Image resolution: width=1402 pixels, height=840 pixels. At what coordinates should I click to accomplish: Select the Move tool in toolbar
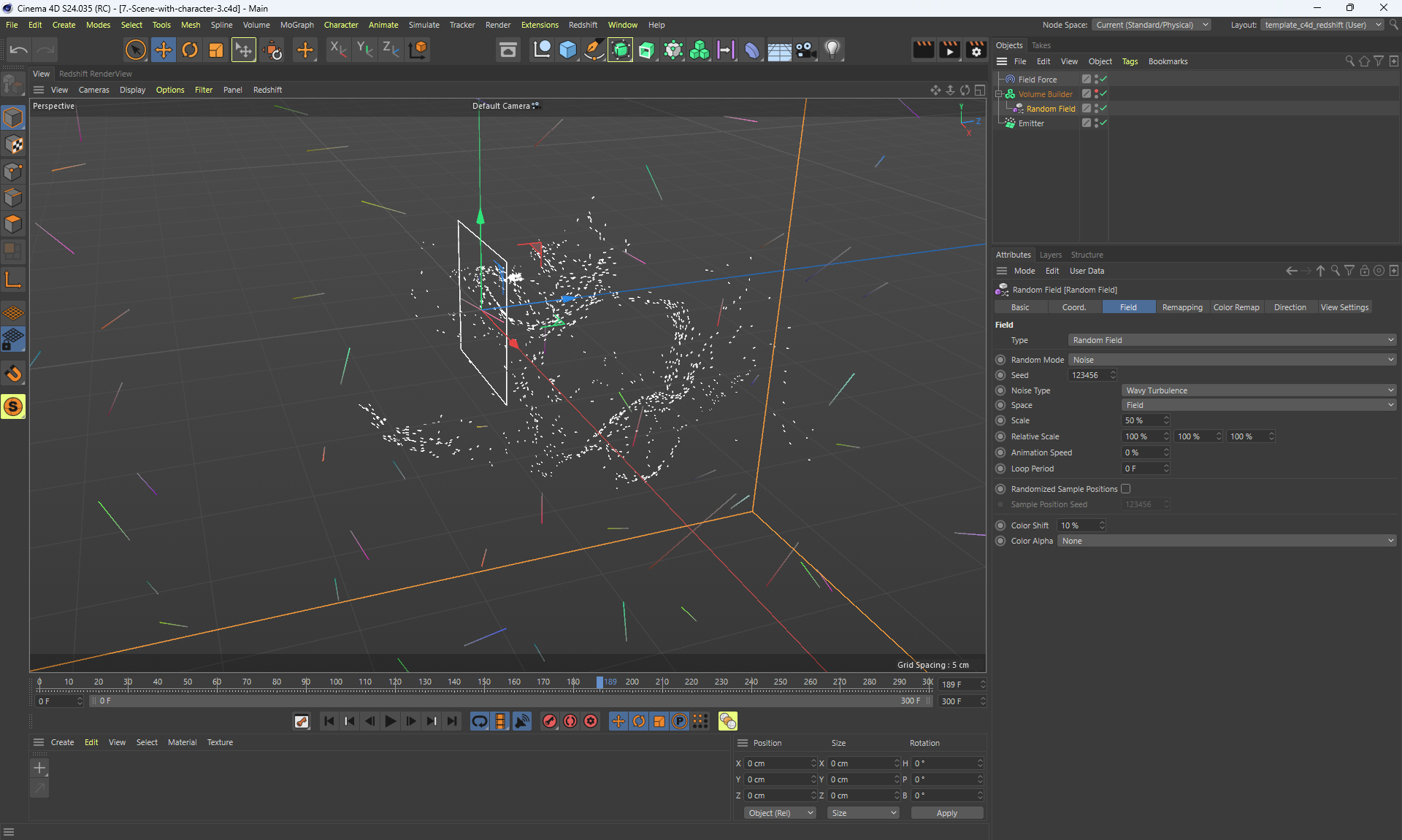(x=163, y=50)
